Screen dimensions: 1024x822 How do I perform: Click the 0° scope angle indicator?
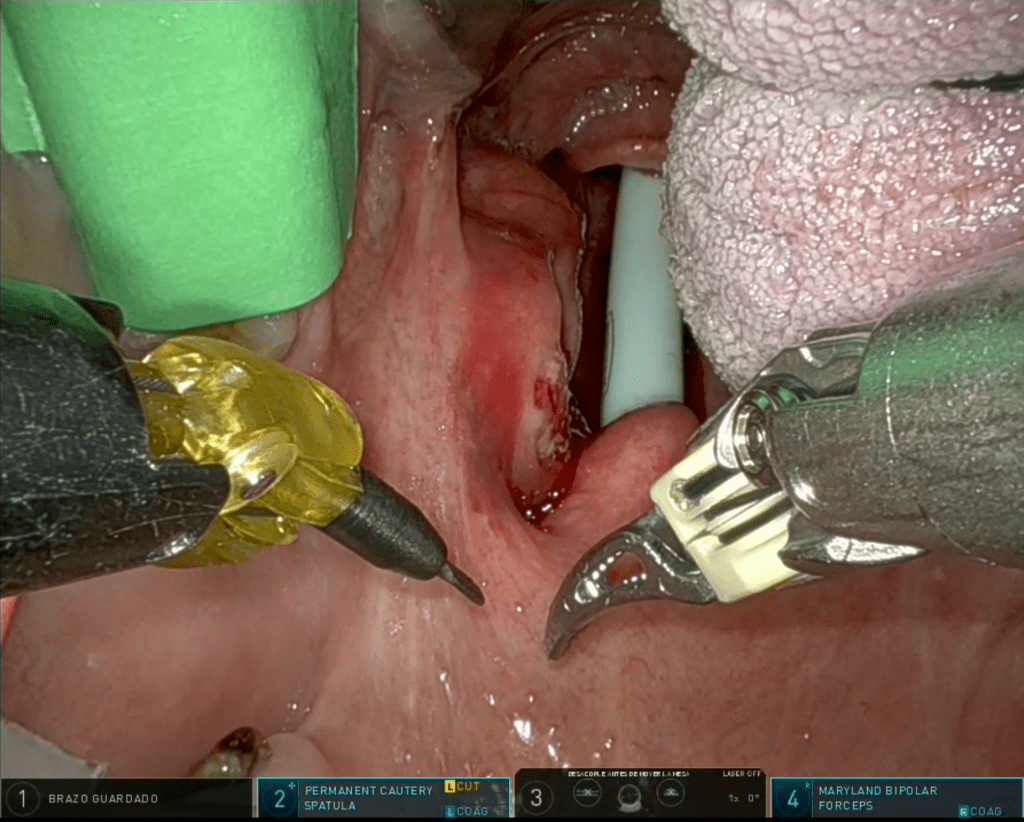[x=752, y=799]
